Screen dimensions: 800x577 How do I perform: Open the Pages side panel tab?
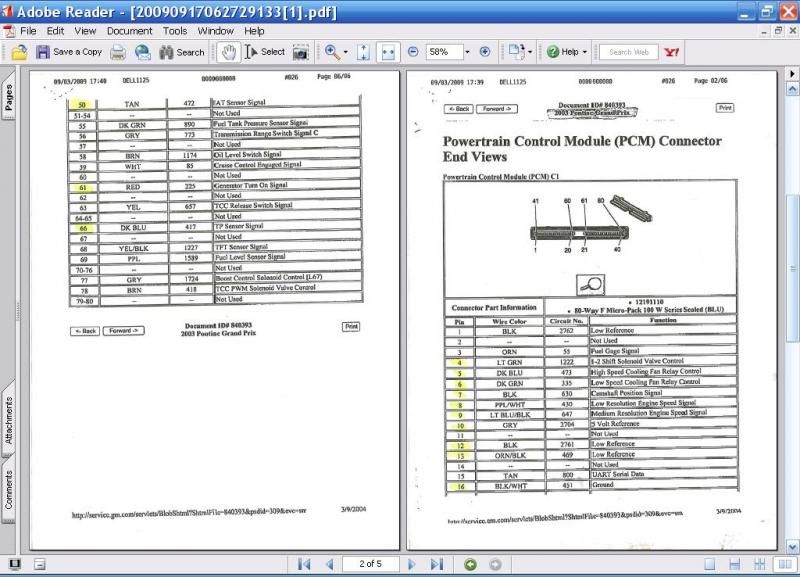[x=9, y=97]
